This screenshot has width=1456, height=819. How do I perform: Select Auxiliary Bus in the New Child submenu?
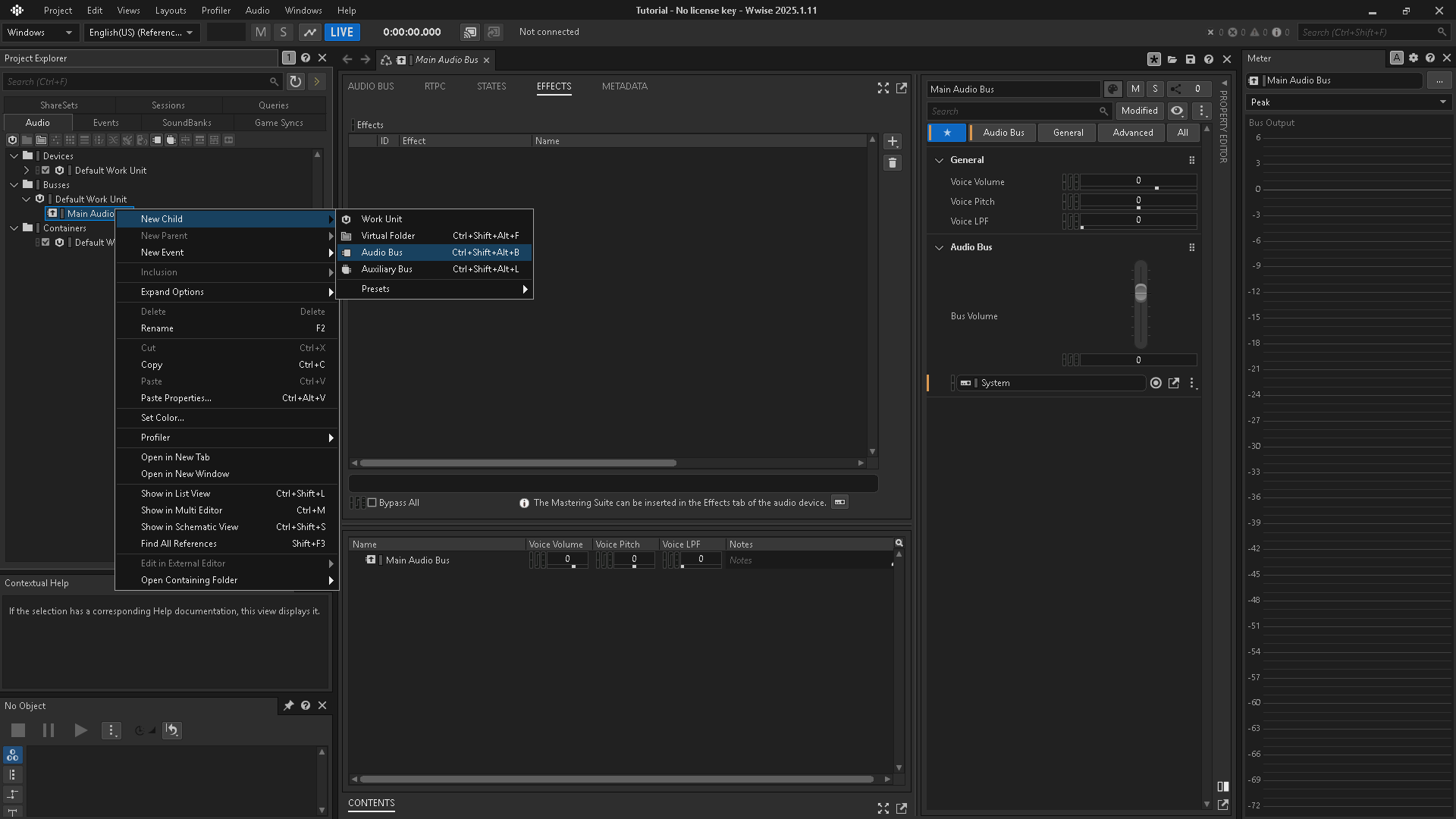click(435, 269)
